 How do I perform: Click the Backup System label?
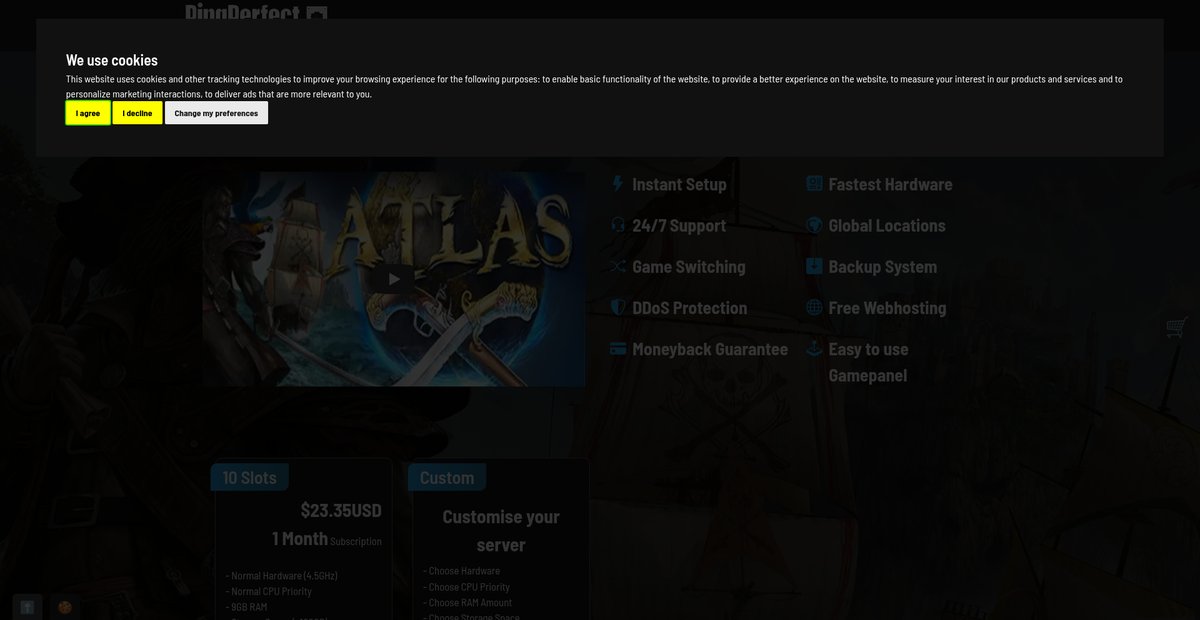pos(882,267)
